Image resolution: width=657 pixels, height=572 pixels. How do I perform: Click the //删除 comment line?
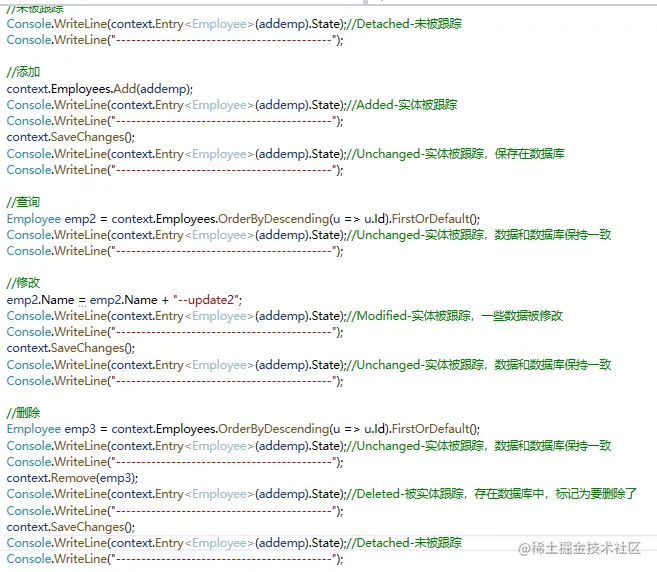click(23, 413)
